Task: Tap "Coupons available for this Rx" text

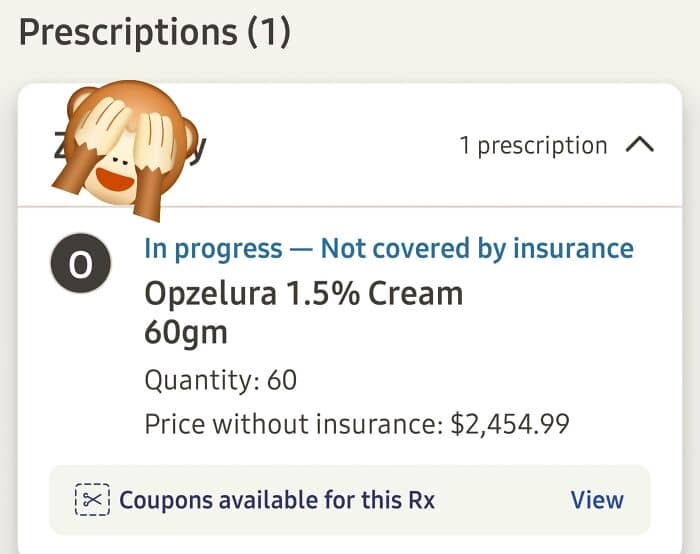Action: pyautogui.click(x=277, y=500)
